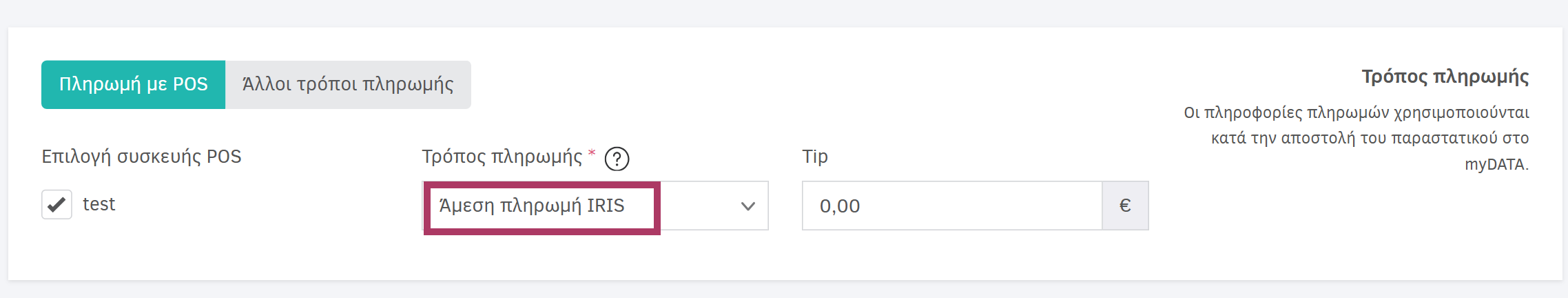Click the "Επιλογή συσκευής POS" label
Image resolution: width=1568 pixels, height=298 pixels.
[141, 157]
